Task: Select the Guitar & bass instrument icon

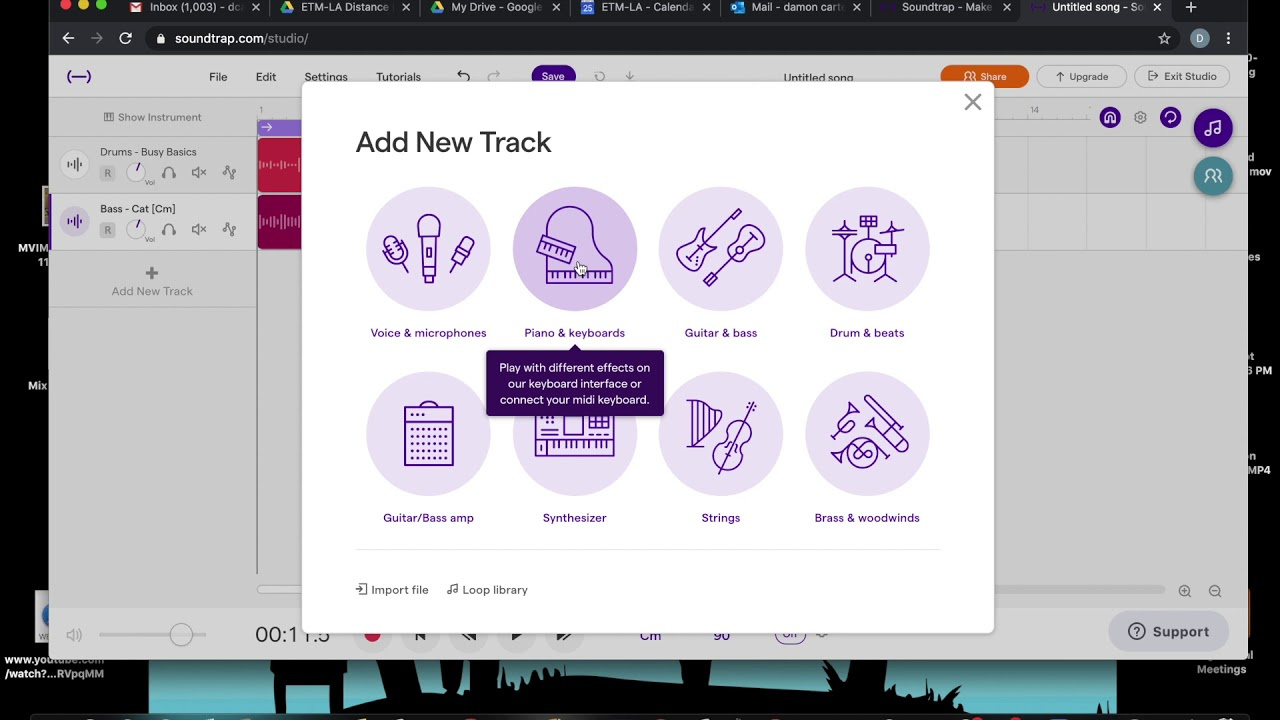Action: click(720, 248)
